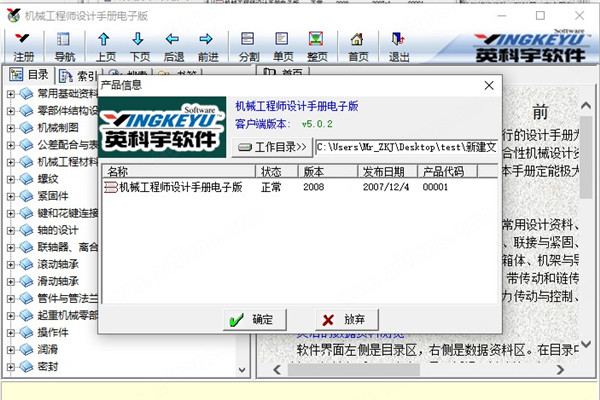Select the 分割 split view icon
This screenshot has width=600, height=400.
tap(248, 46)
